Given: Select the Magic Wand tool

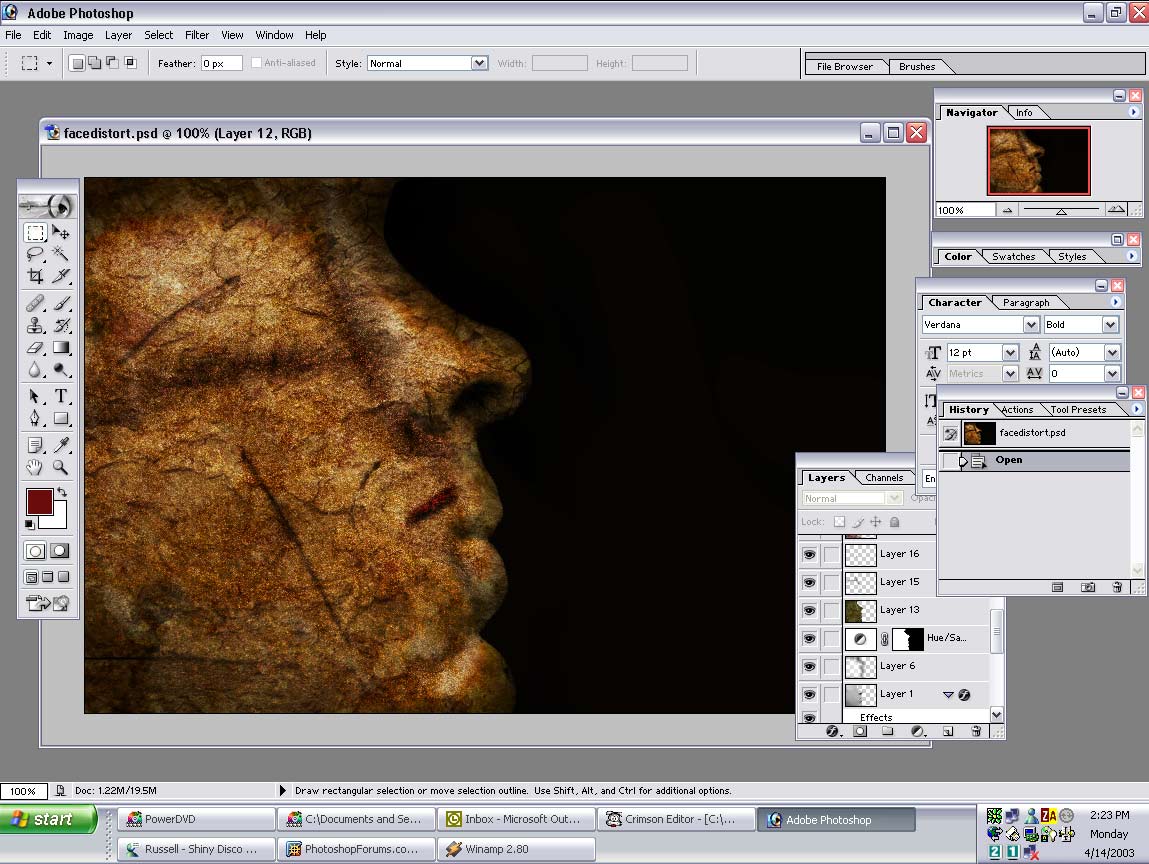Looking at the screenshot, I should click(x=61, y=254).
